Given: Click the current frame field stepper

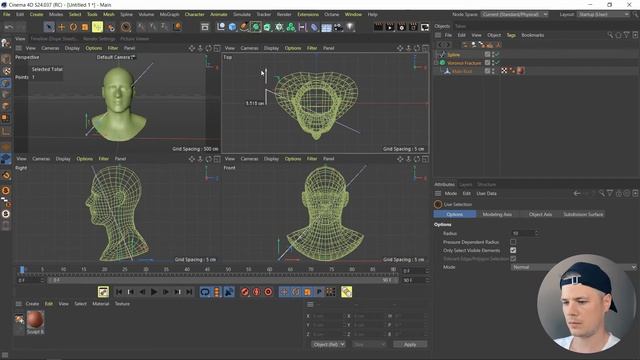Looking at the screenshot, I should 427,271.
